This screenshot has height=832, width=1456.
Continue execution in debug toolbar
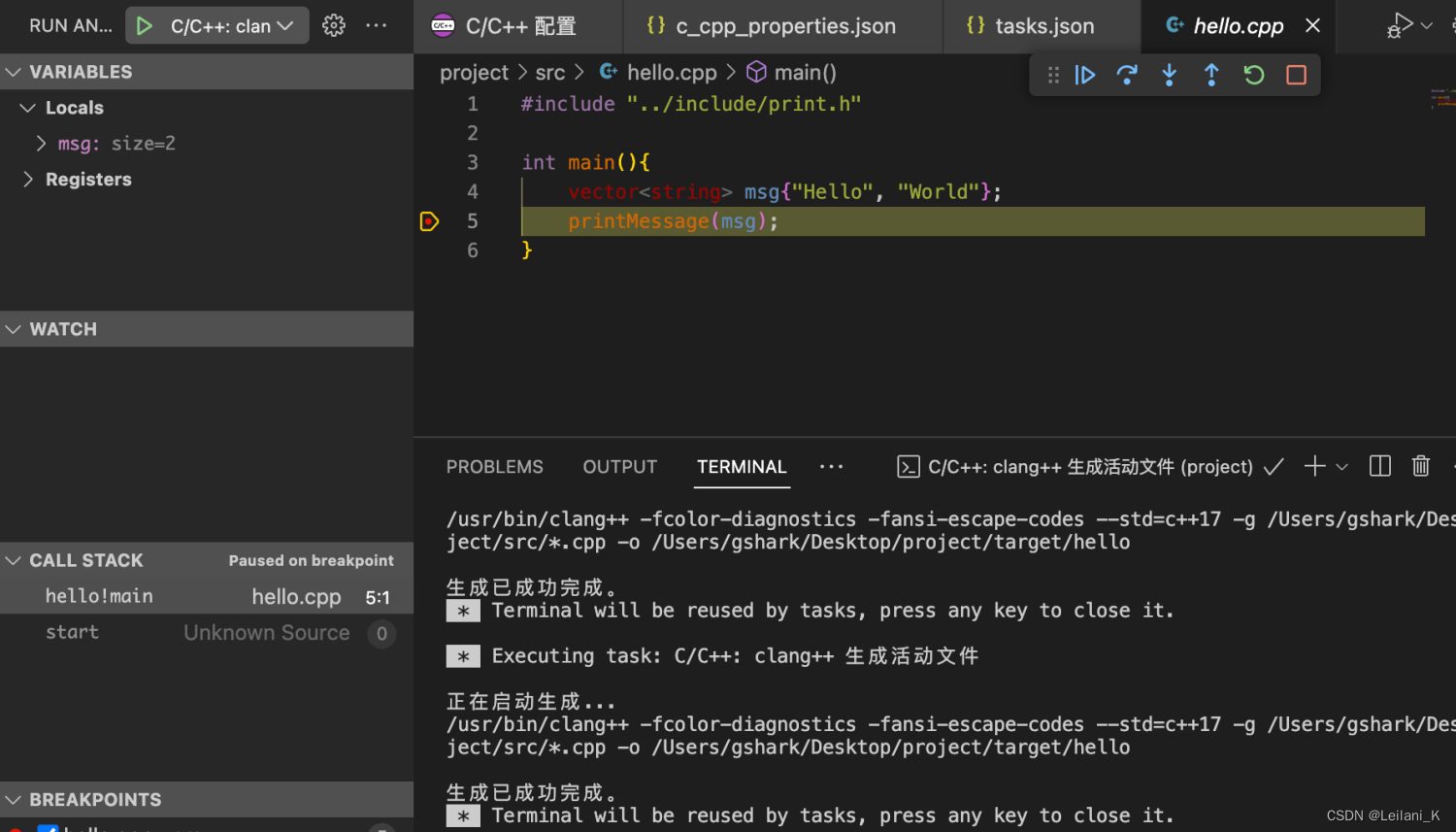(1085, 75)
